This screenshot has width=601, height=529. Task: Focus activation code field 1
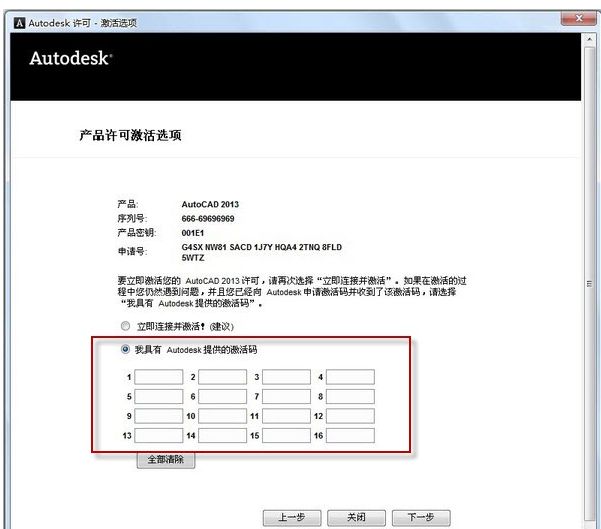tap(159, 377)
